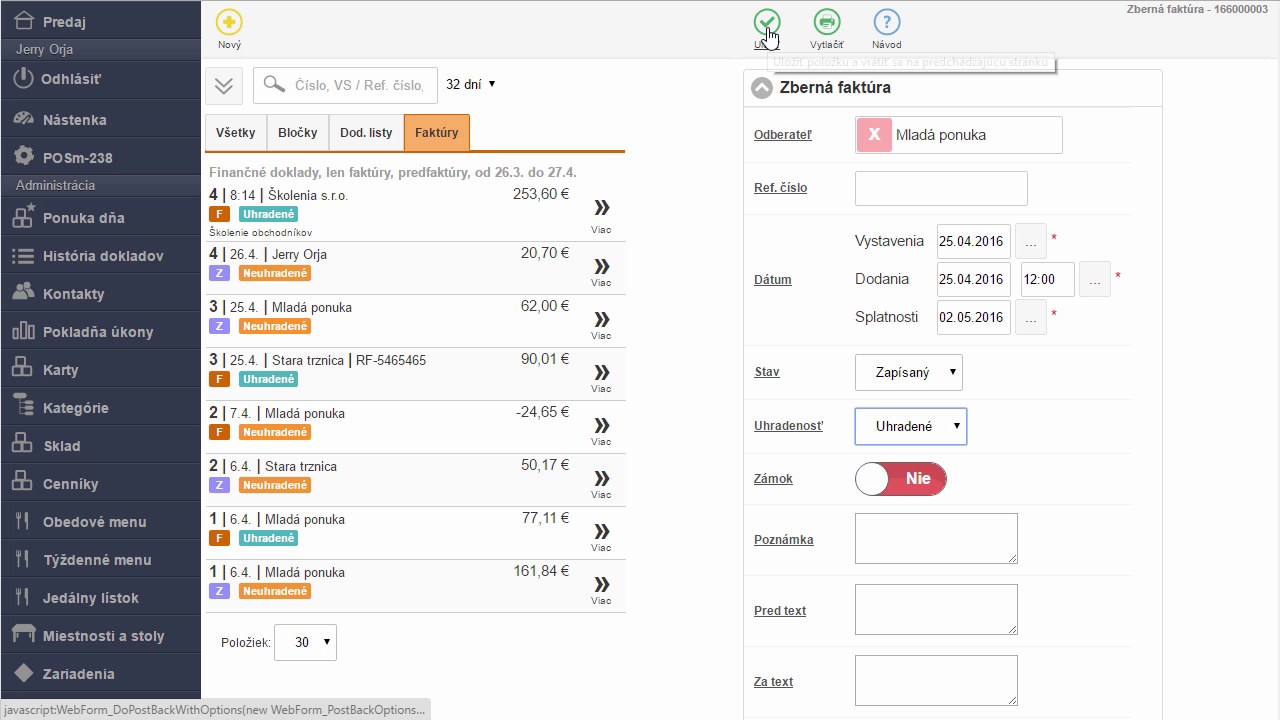
Task: Click Viac for 161,84 € Mladá ponuka invoice
Action: [601, 590]
